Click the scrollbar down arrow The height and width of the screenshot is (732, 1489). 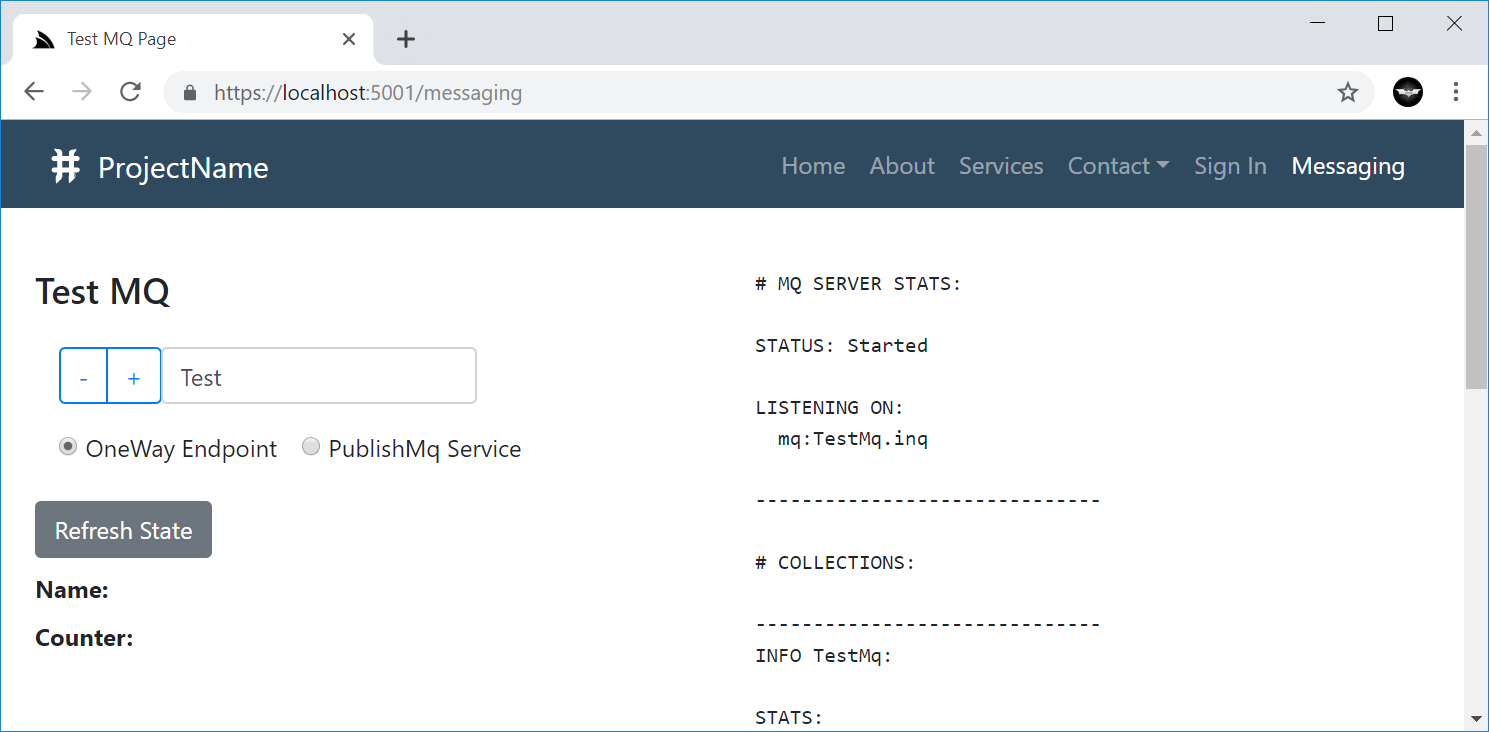click(1475, 719)
